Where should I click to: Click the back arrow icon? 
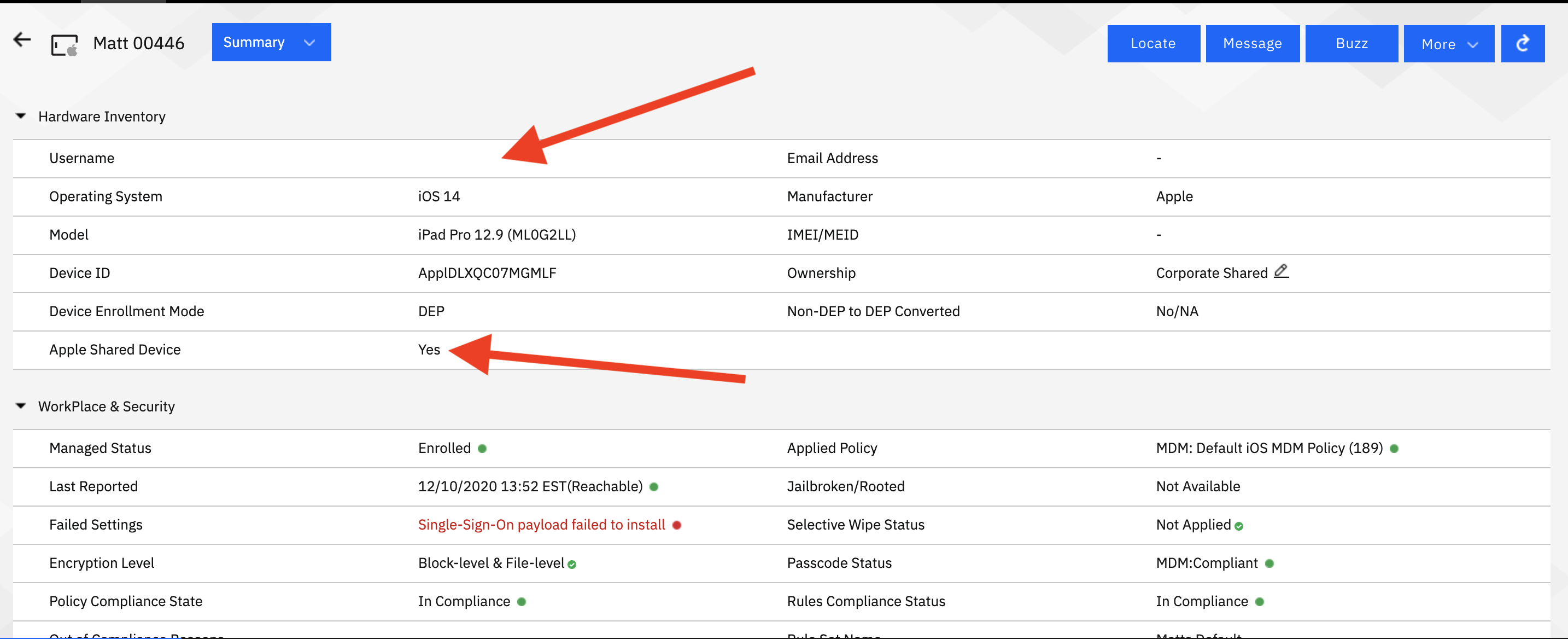click(22, 40)
